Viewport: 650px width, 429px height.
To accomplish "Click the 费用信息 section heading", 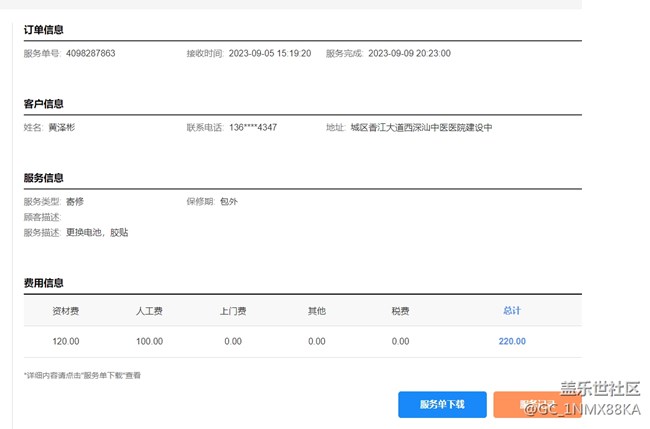I will 44,283.
